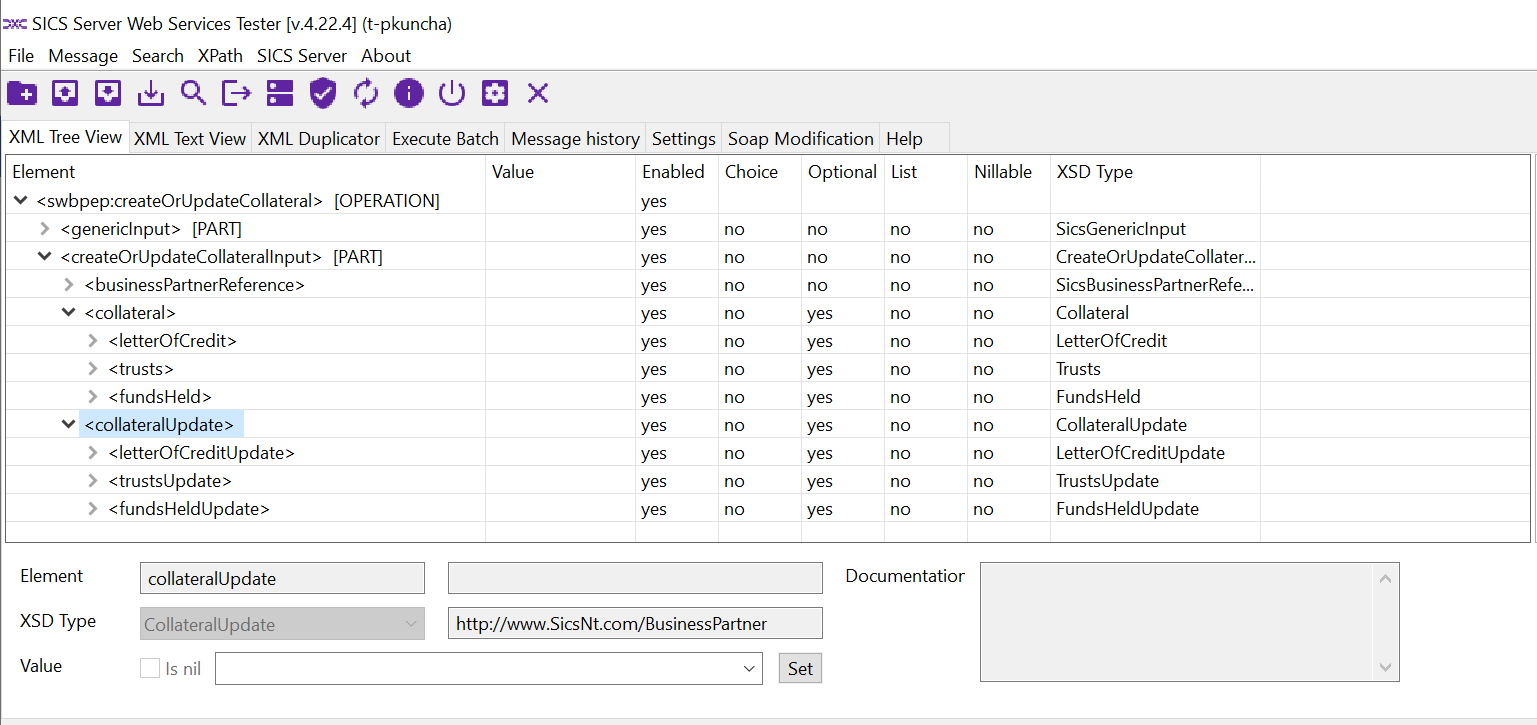This screenshot has height=725, width=1537.
Task: Expand the letterOfCreditUpdate node
Action: (92, 453)
